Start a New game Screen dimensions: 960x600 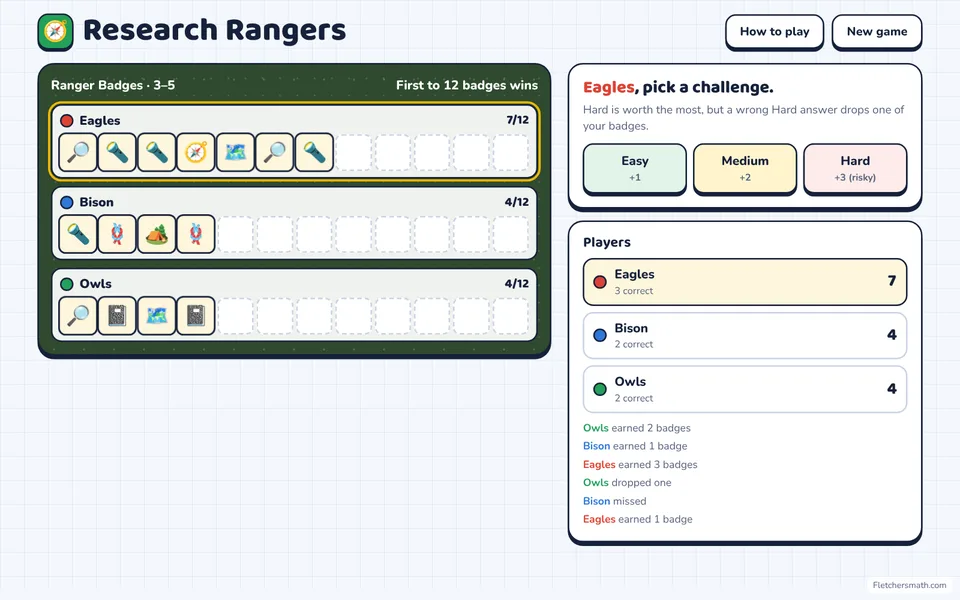877,32
